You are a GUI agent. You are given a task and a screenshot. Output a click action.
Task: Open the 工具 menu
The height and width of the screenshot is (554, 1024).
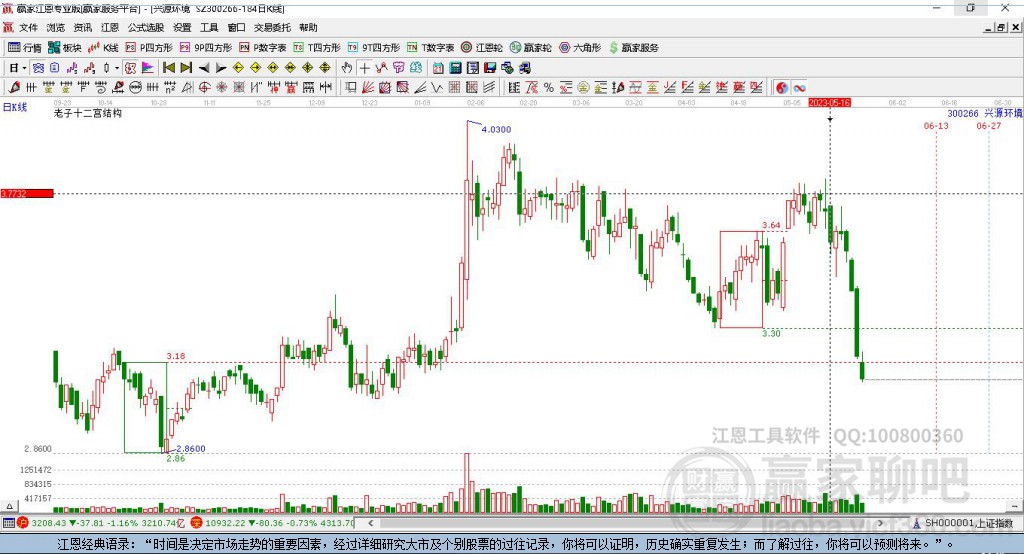pos(209,27)
